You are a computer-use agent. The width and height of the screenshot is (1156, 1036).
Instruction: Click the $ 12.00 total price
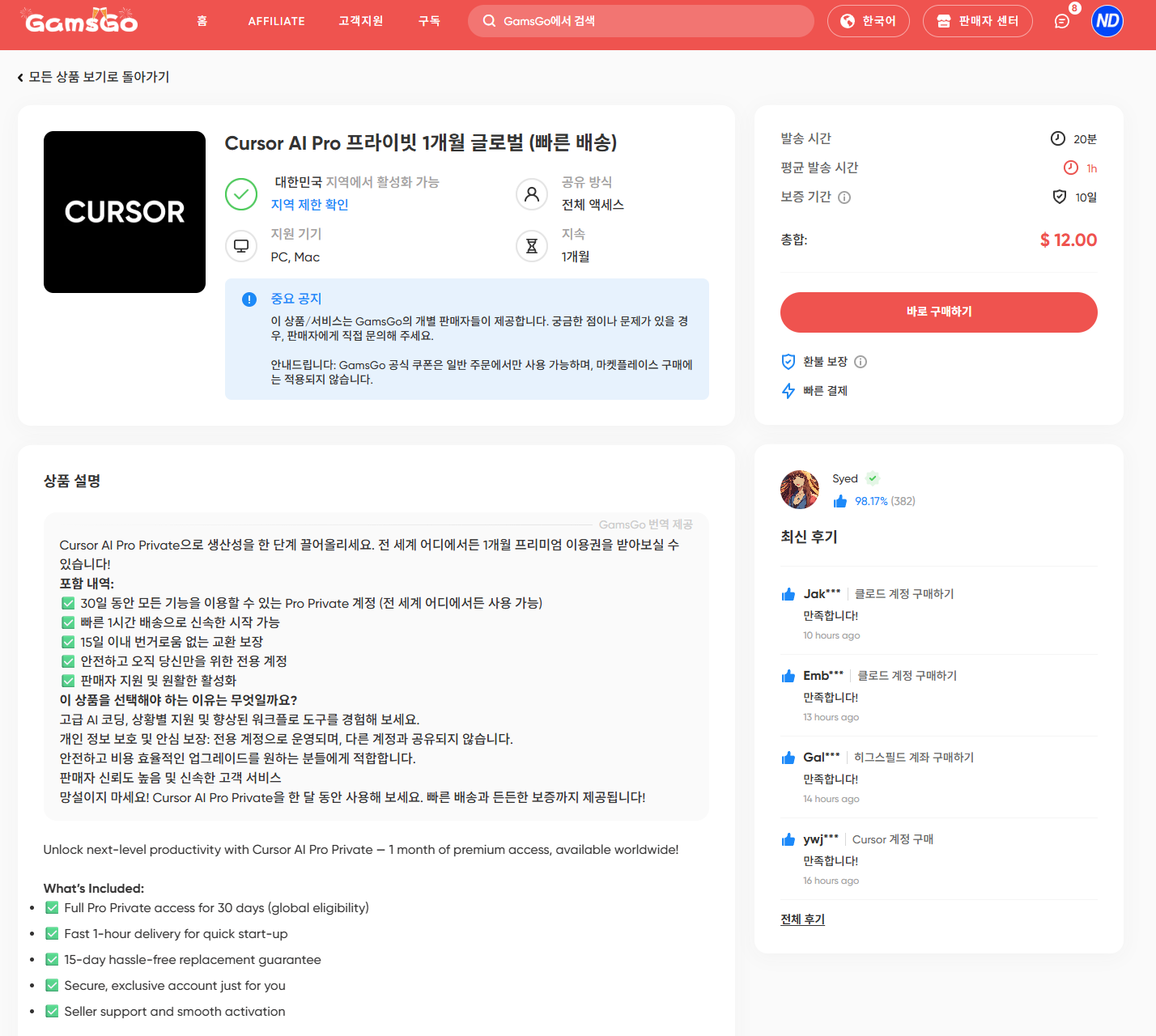click(1069, 240)
